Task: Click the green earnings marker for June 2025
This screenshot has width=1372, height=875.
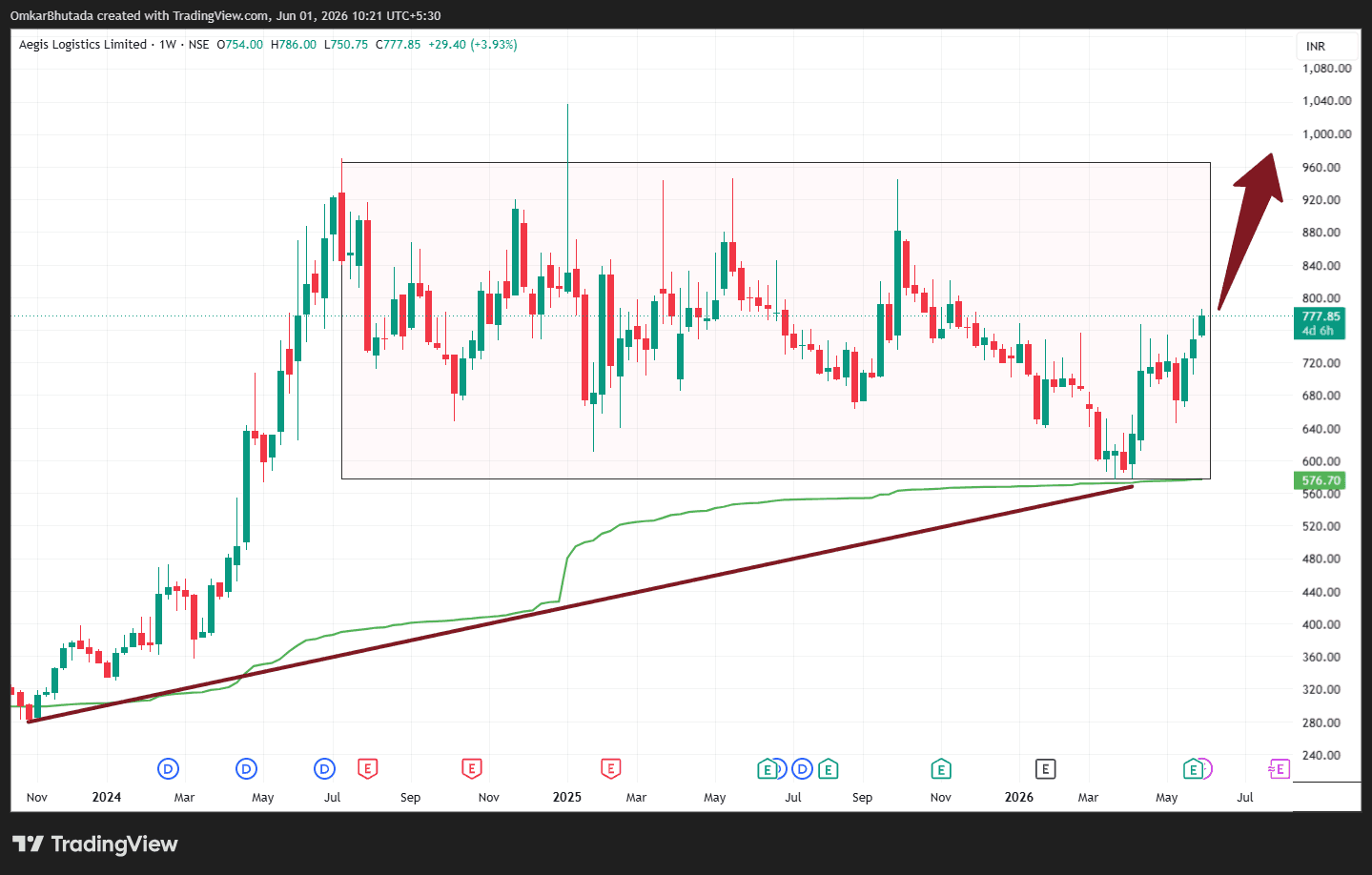Action: (x=767, y=768)
